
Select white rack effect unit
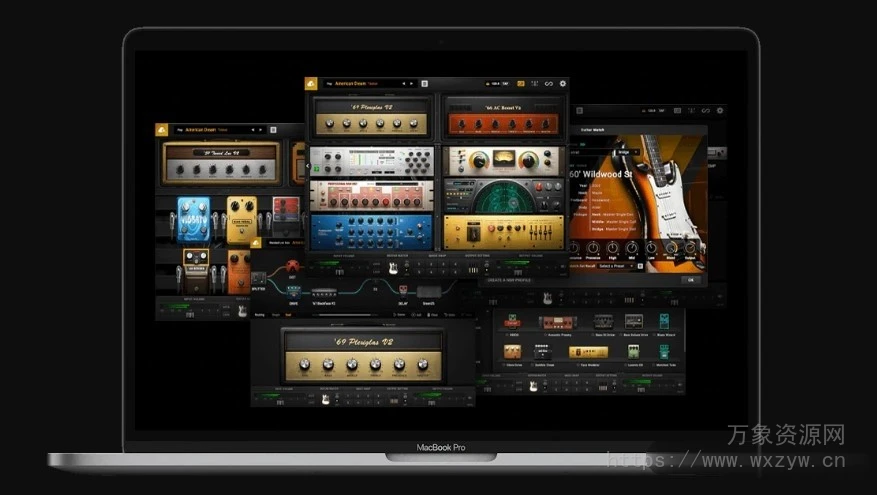point(371,162)
